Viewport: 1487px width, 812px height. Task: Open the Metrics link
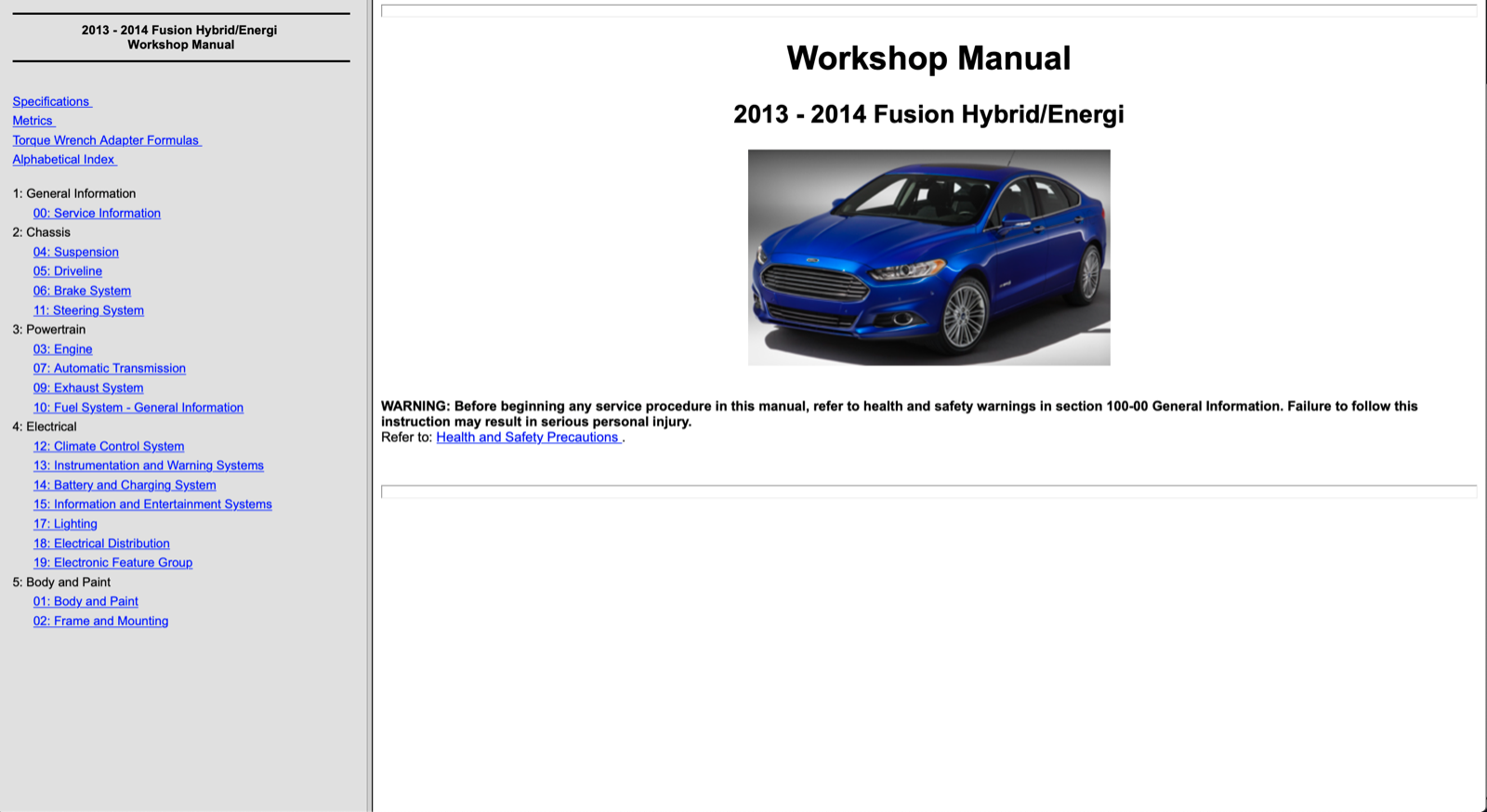(x=33, y=121)
